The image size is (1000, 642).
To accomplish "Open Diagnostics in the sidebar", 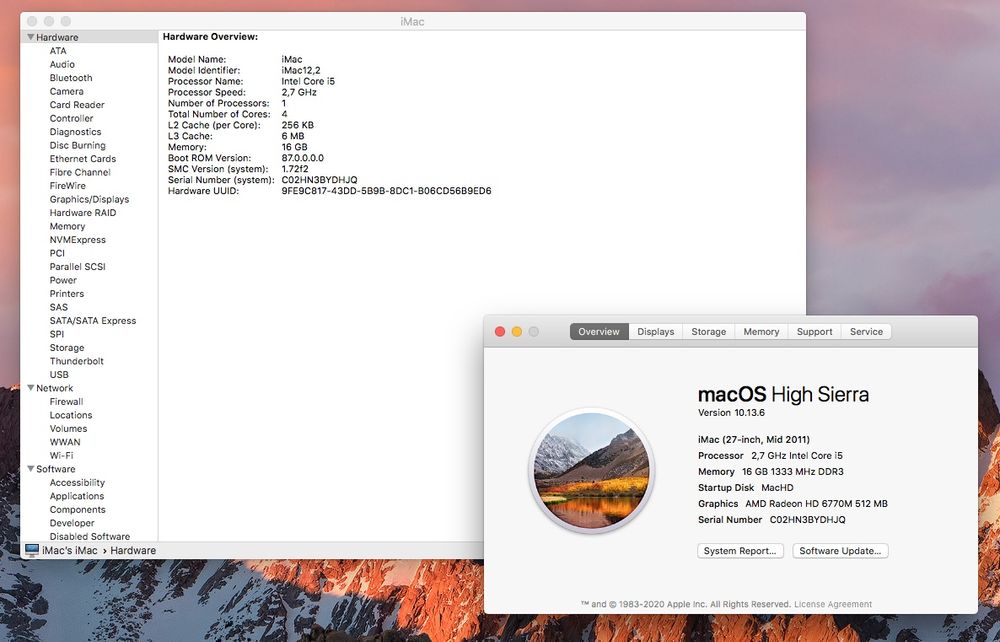I will [x=75, y=132].
